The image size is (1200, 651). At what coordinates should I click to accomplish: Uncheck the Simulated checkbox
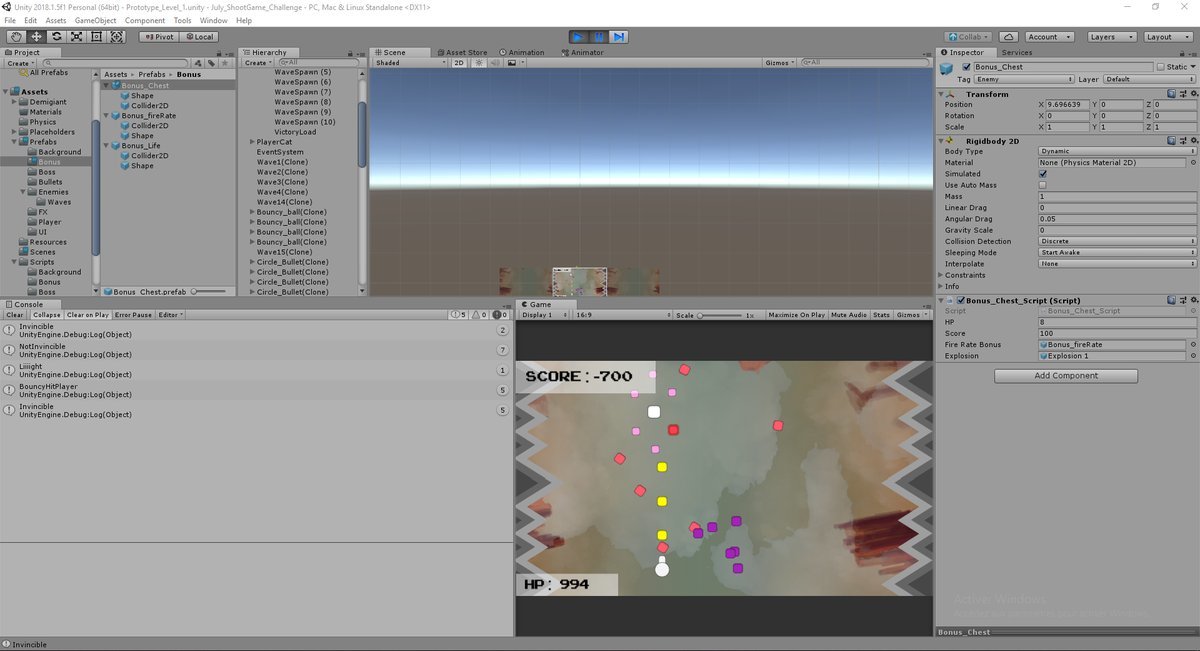[1043, 174]
